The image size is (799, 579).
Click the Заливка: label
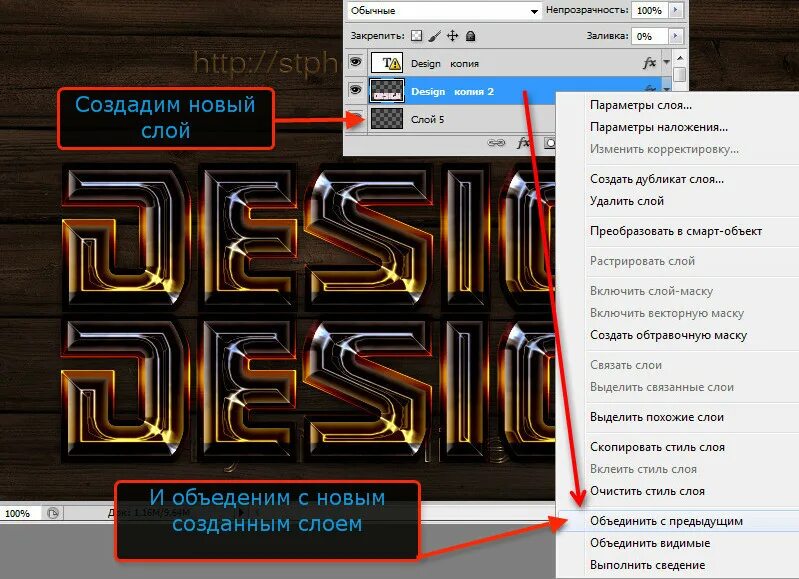(x=607, y=36)
